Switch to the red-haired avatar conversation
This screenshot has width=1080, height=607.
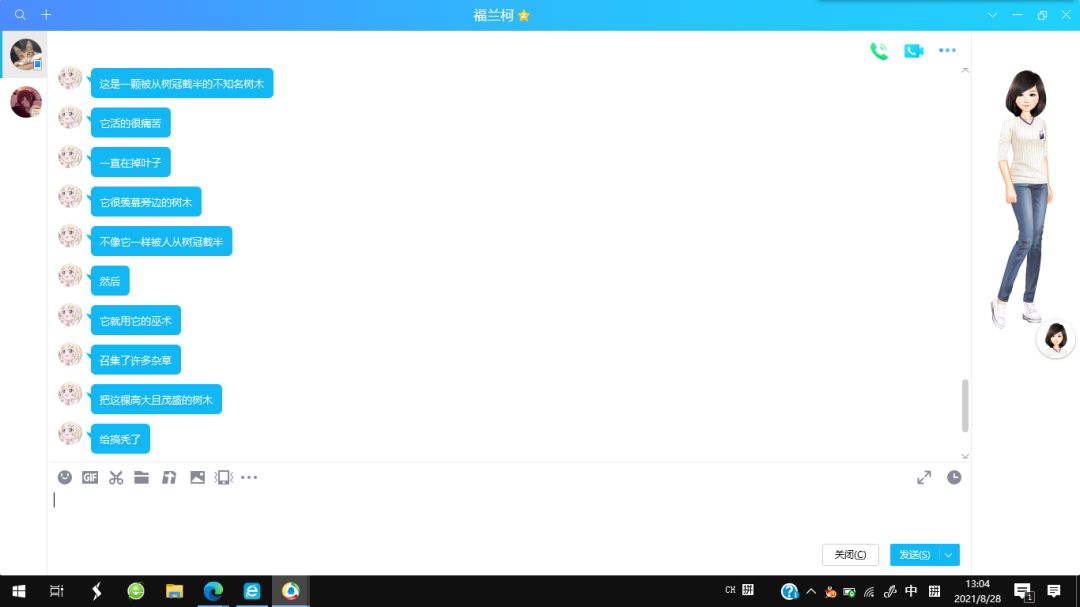[x=25, y=102]
